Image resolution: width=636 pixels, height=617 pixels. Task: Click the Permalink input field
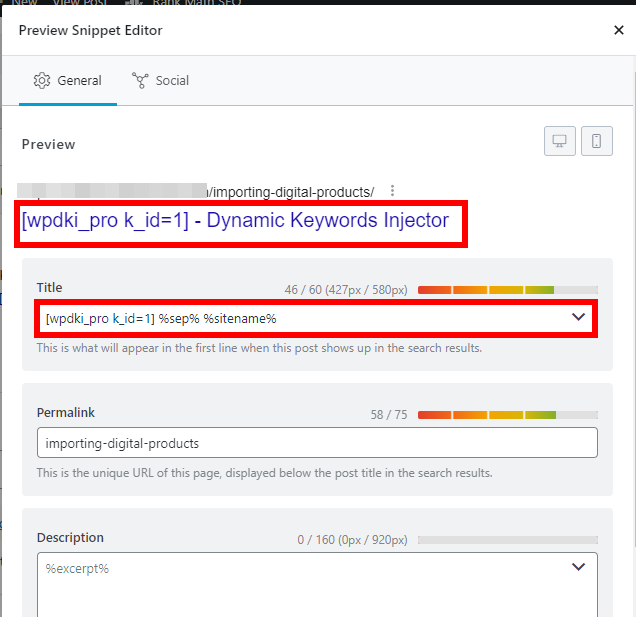317,443
